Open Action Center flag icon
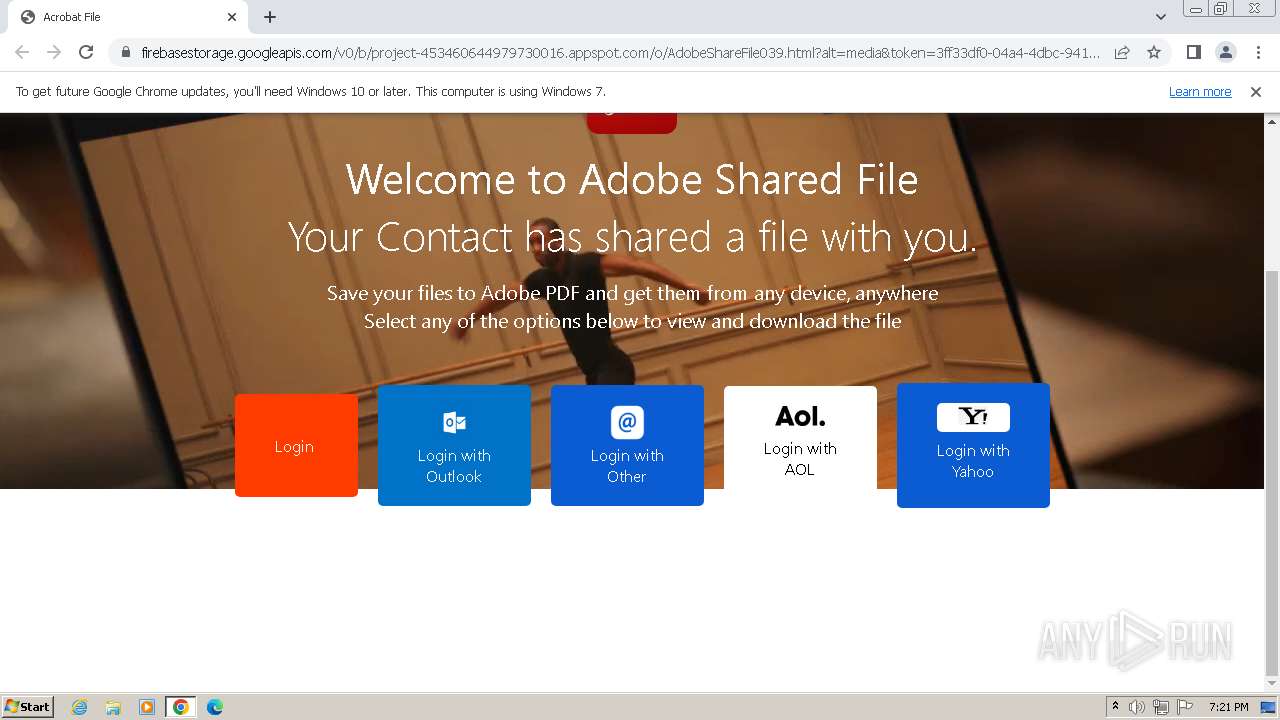 1185,707
